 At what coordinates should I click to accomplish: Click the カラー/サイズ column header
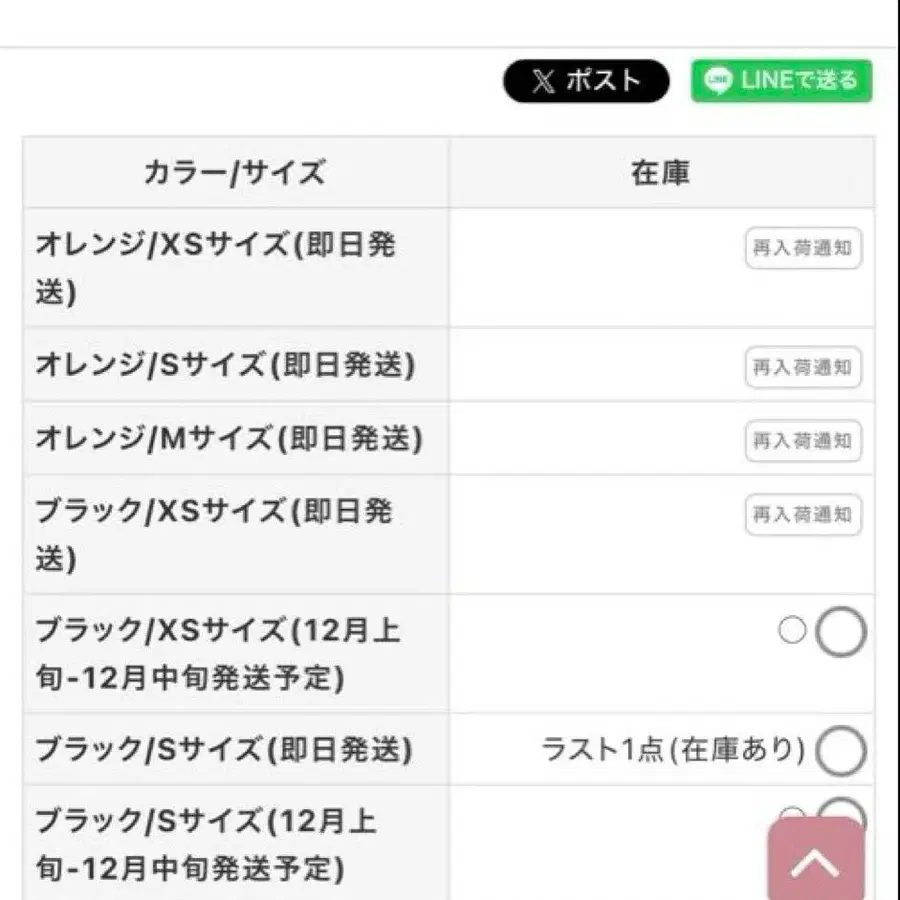[x=235, y=173]
